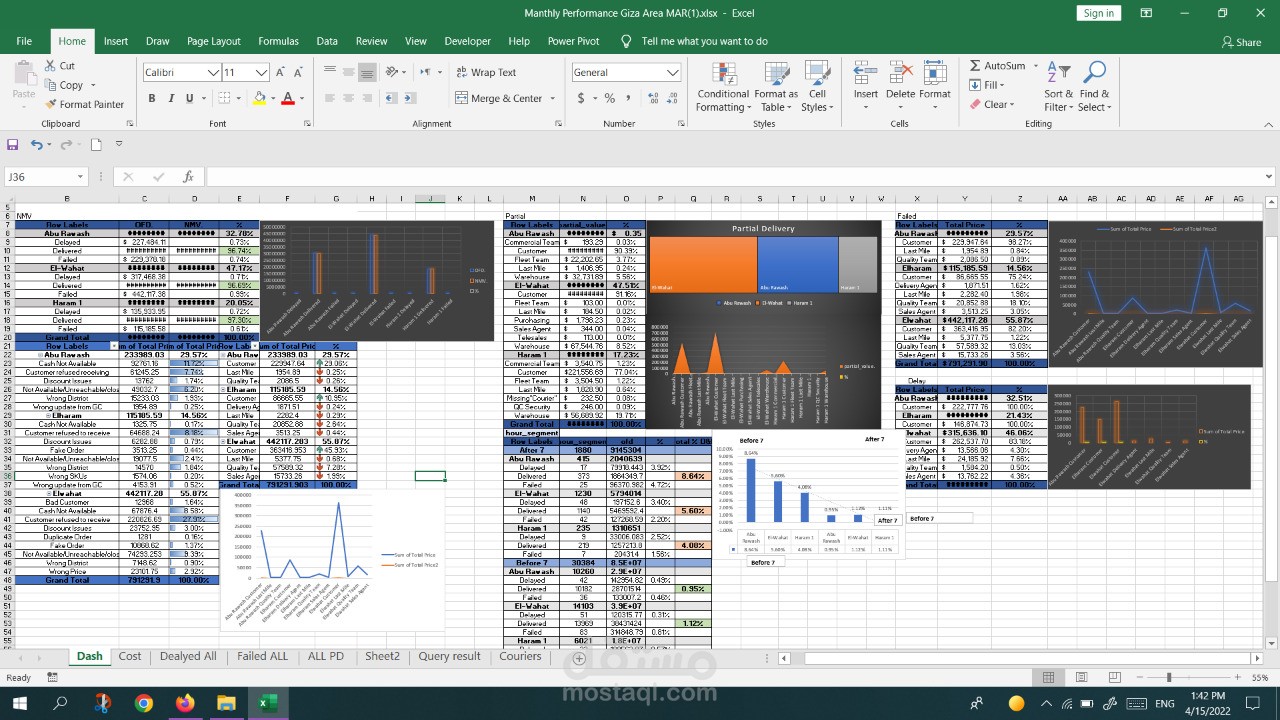Activate the Format Painter brush
Viewport: 1280px width, 720px height.
coord(50,104)
